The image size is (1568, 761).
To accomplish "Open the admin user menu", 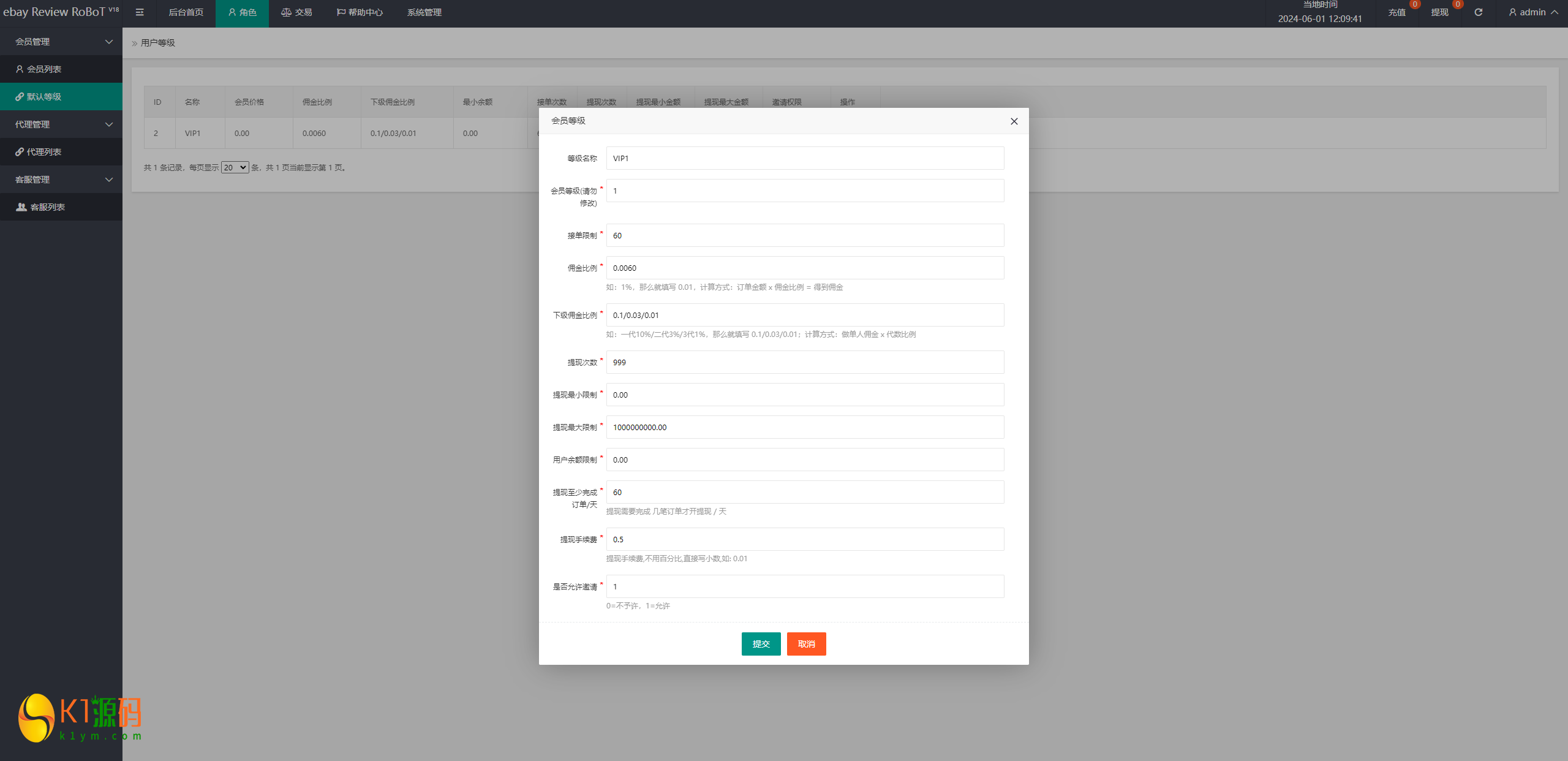I will point(1533,12).
